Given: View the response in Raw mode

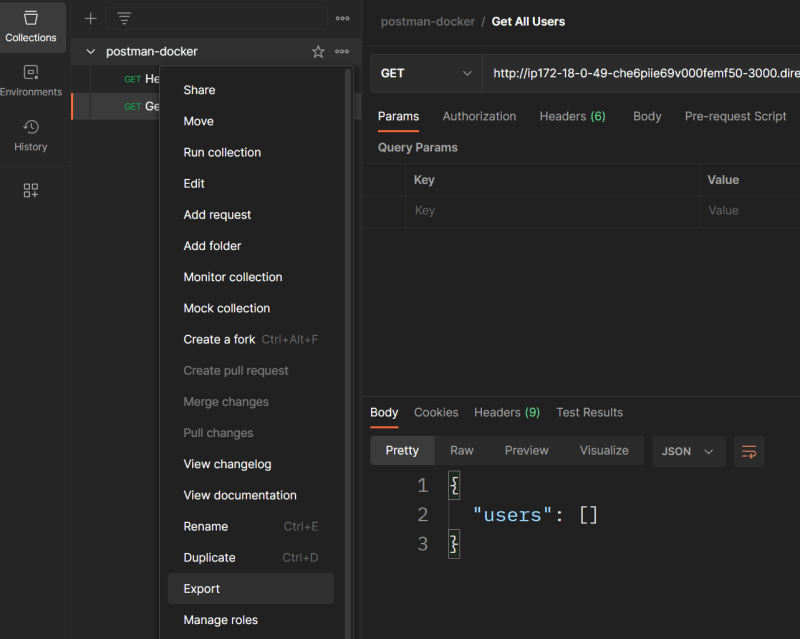Looking at the screenshot, I should pyautogui.click(x=461, y=450).
